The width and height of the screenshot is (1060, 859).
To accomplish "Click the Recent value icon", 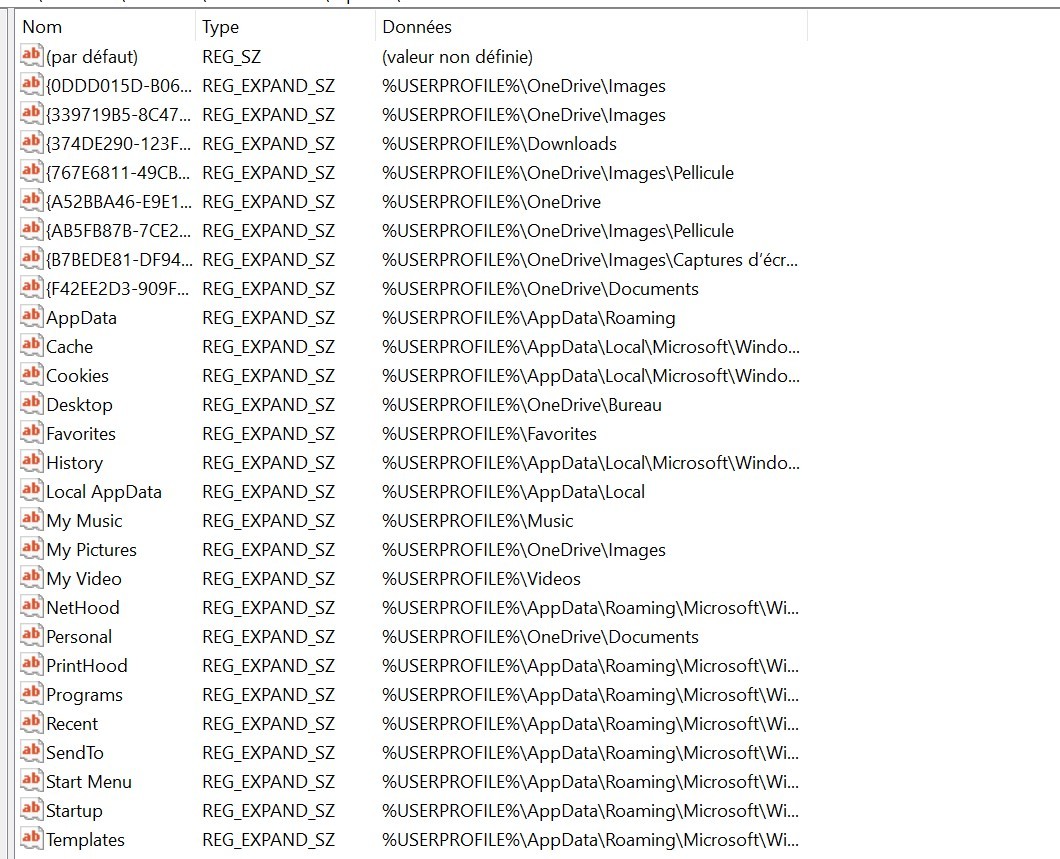I will 32,724.
